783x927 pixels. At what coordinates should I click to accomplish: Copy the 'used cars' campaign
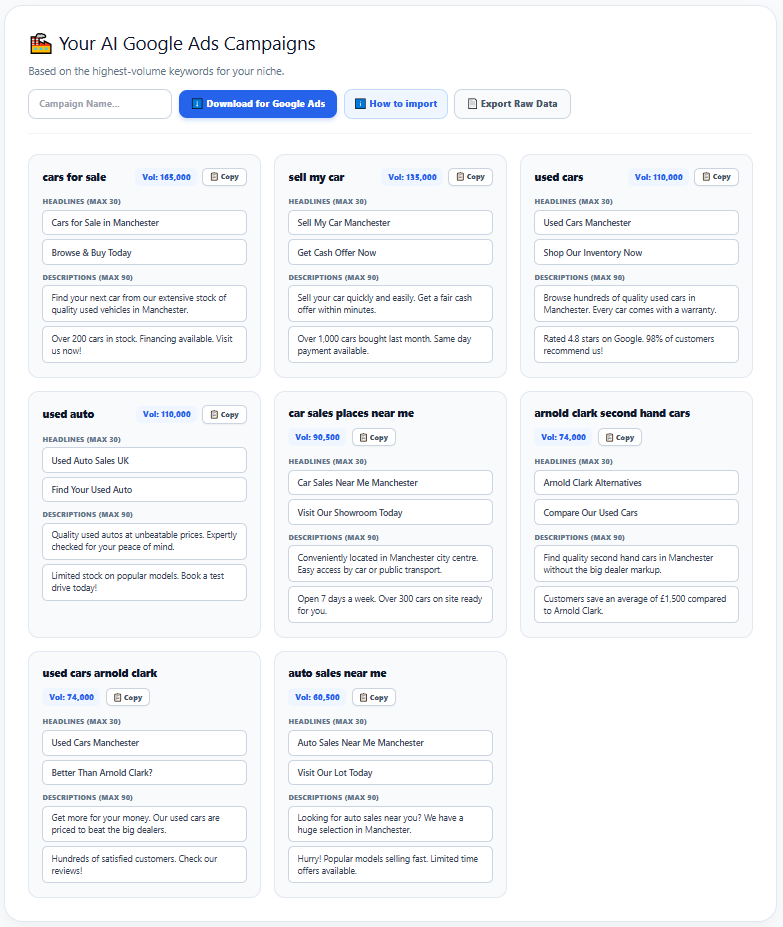pos(717,177)
